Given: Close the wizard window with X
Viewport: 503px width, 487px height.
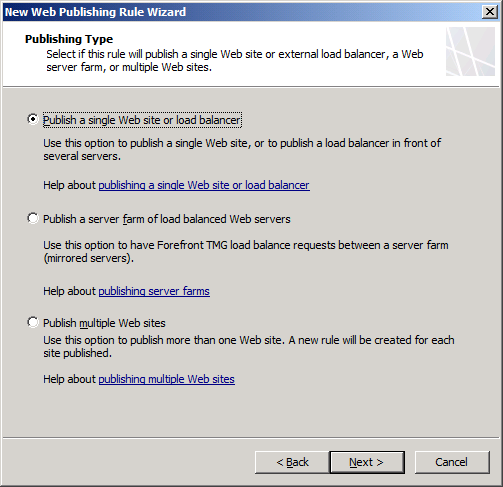Looking at the screenshot, I should [490, 12].
